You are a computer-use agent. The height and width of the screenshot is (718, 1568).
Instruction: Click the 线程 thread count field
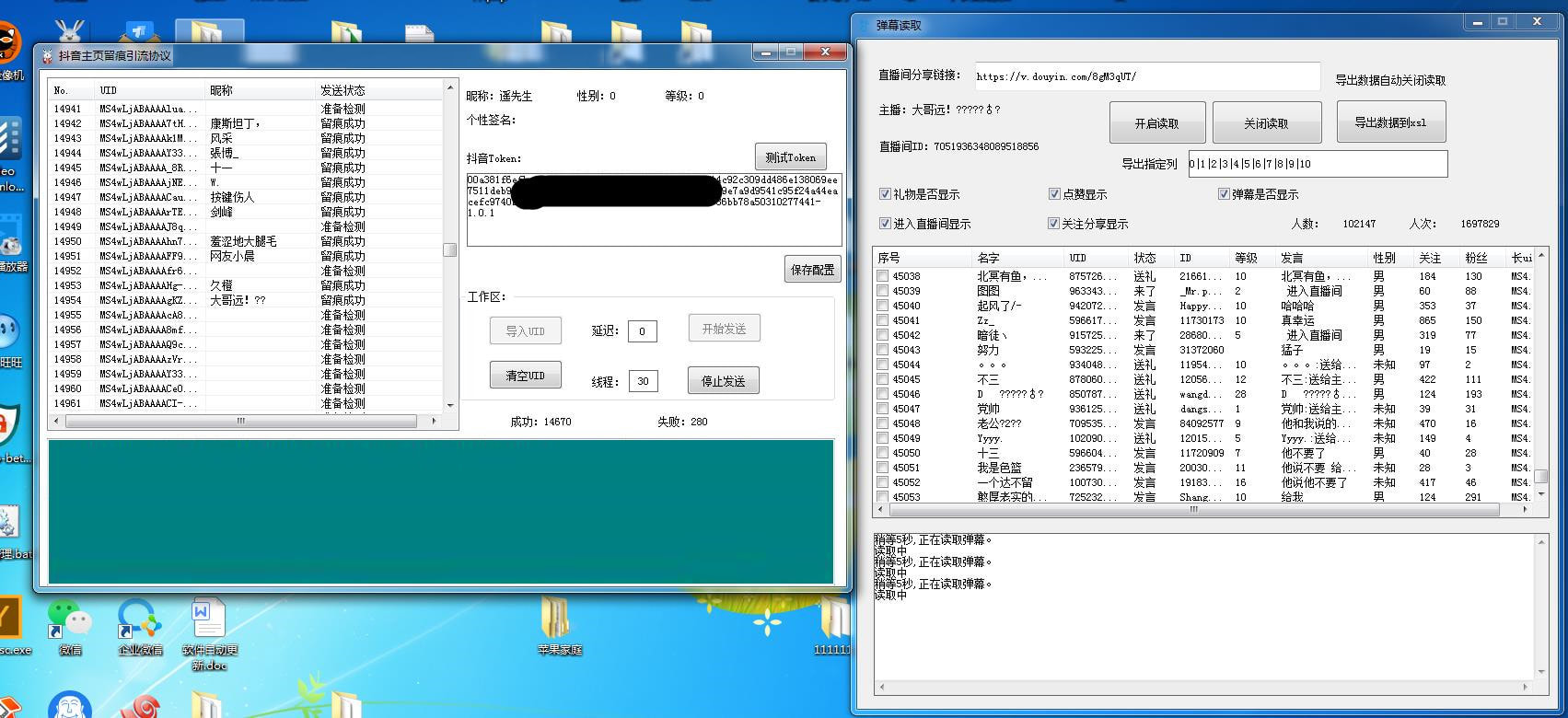tap(643, 381)
